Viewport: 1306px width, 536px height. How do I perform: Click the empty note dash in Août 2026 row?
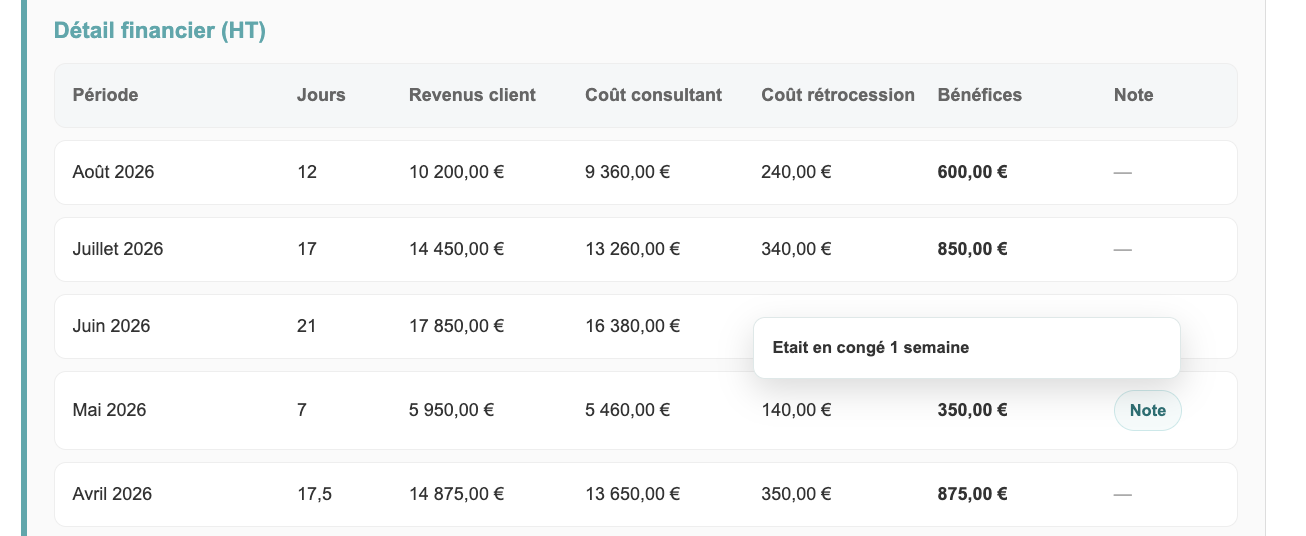pyautogui.click(x=1122, y=172)
